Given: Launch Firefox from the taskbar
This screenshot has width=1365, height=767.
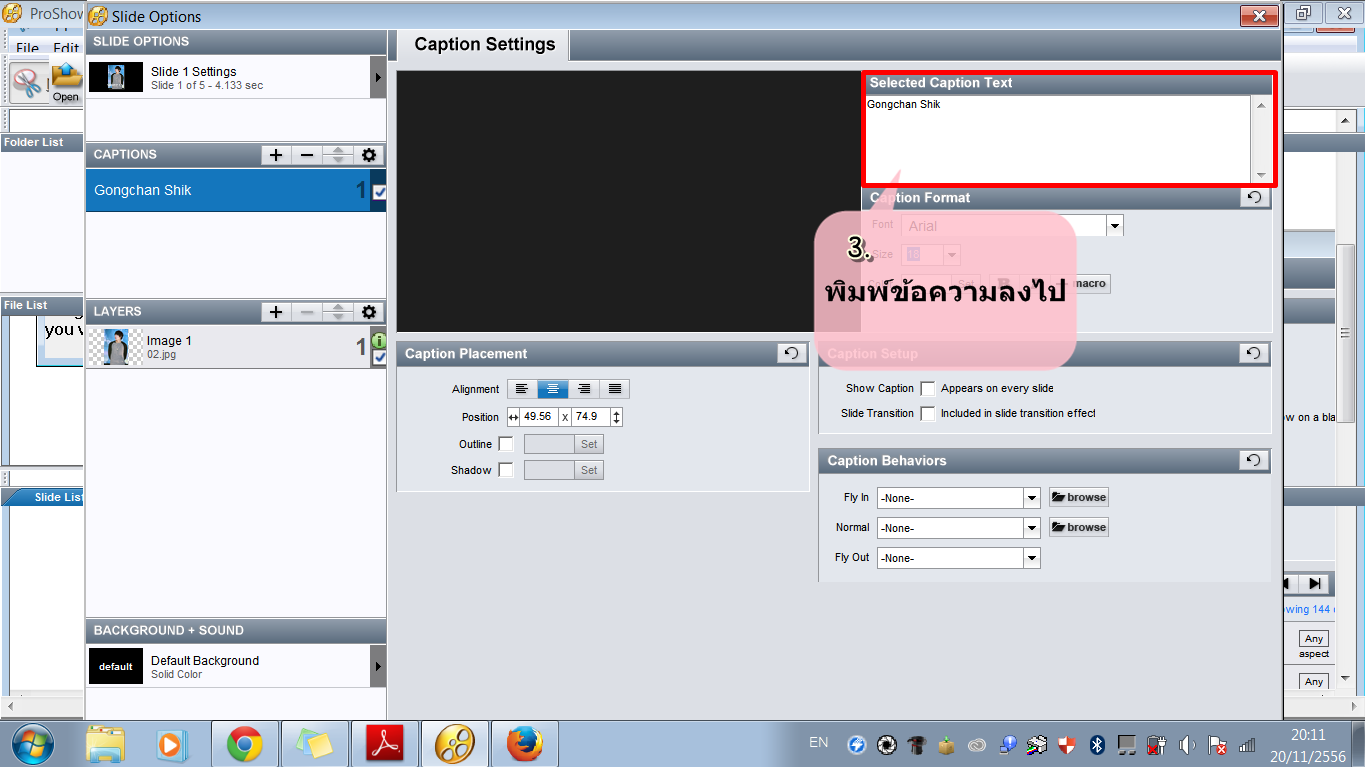Looking at the screenshot, I should point(525,744).
